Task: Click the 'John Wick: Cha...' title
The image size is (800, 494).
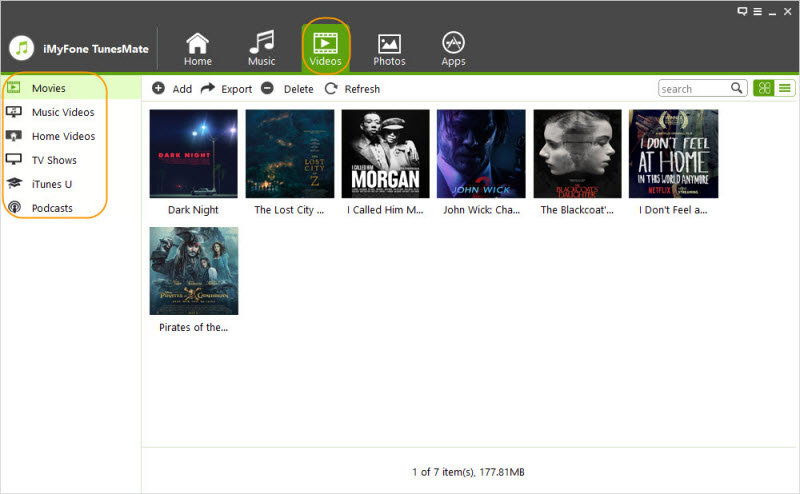Action: (x=482, y=210)
